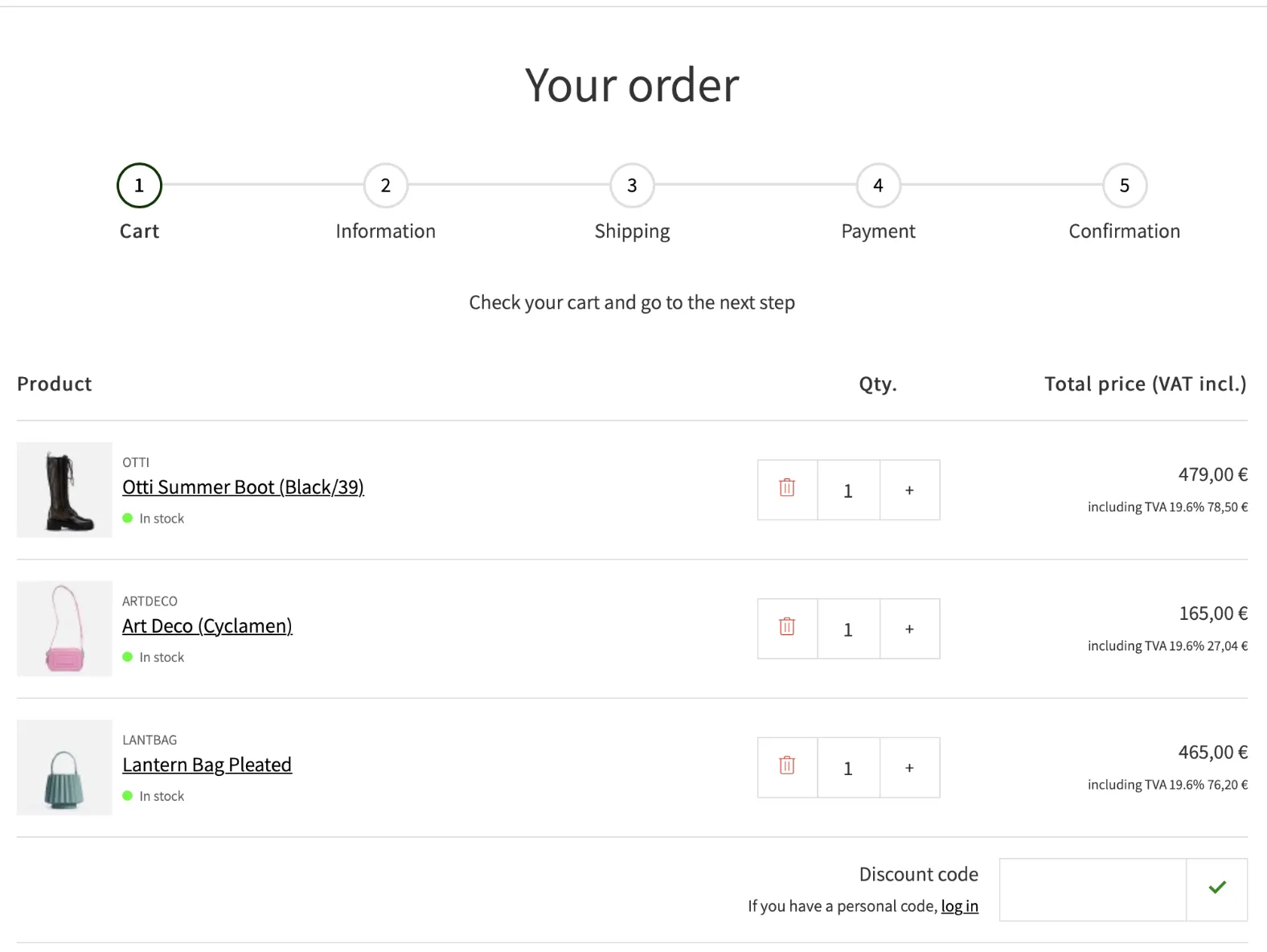Image resolution: width=1267 pixels, height=952 pixels.
Task: Increment Lantern Bag Pleated quantity
Action: pyautogui.click(x=909, y=768)
